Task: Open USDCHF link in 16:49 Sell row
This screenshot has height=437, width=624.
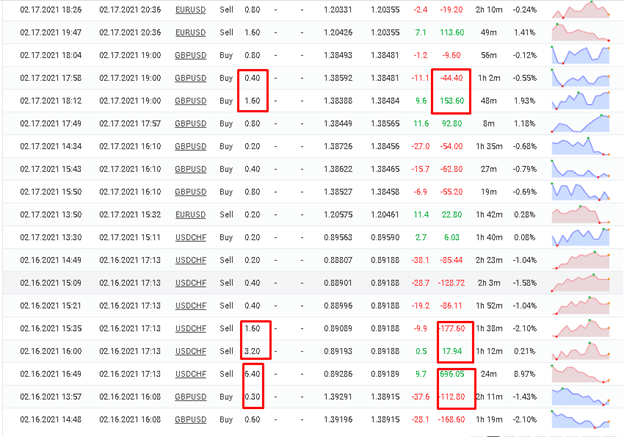Action: (190, 374)
